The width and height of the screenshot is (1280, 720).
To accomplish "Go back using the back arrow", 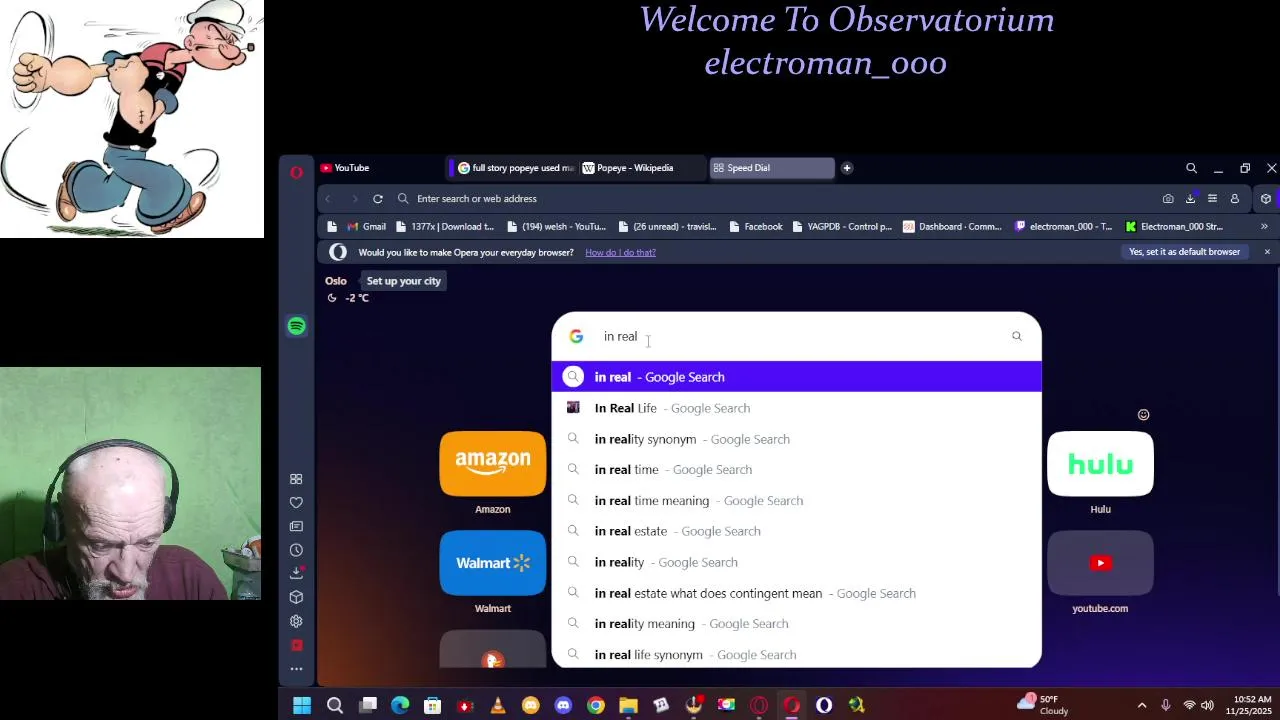I will [x=328, y=199].
